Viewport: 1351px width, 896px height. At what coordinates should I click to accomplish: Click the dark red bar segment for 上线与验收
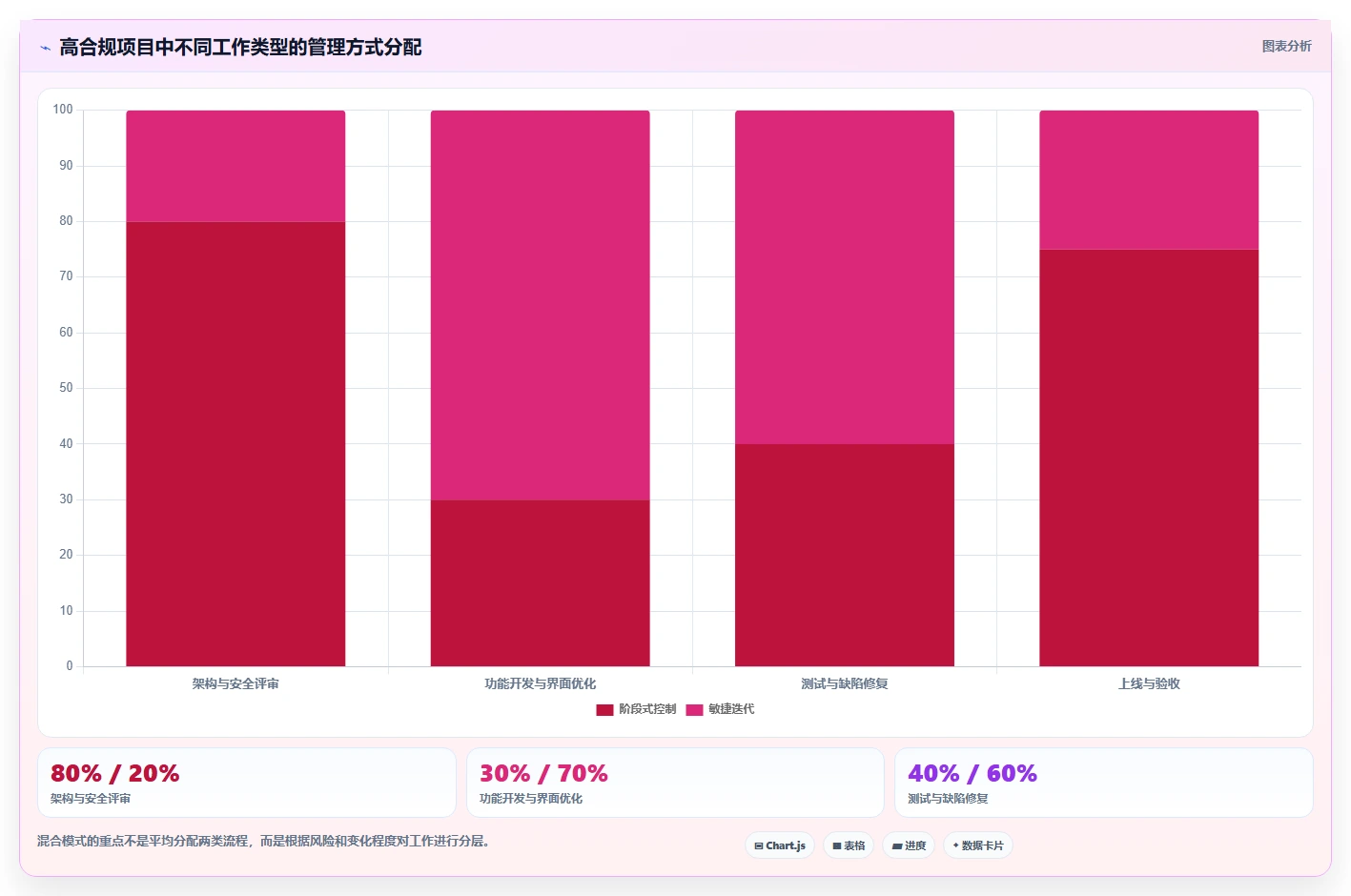point(1148,458)
